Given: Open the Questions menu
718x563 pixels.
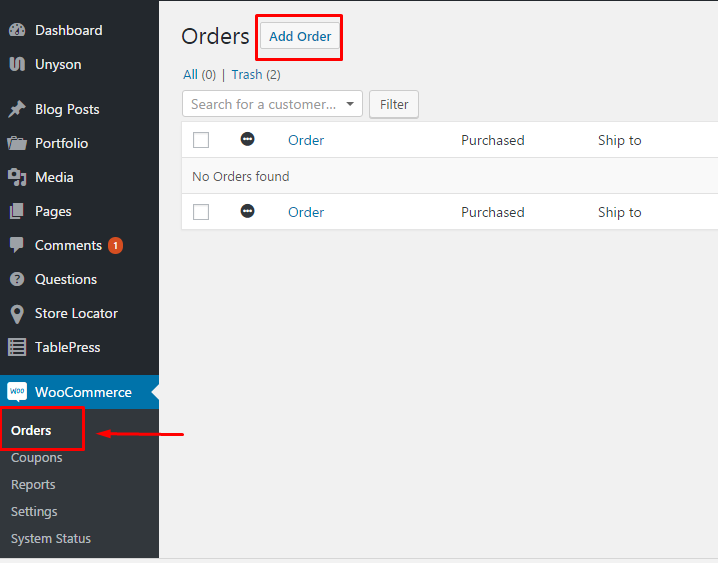Looking at the screenshot, I should [x=79, y=279].
